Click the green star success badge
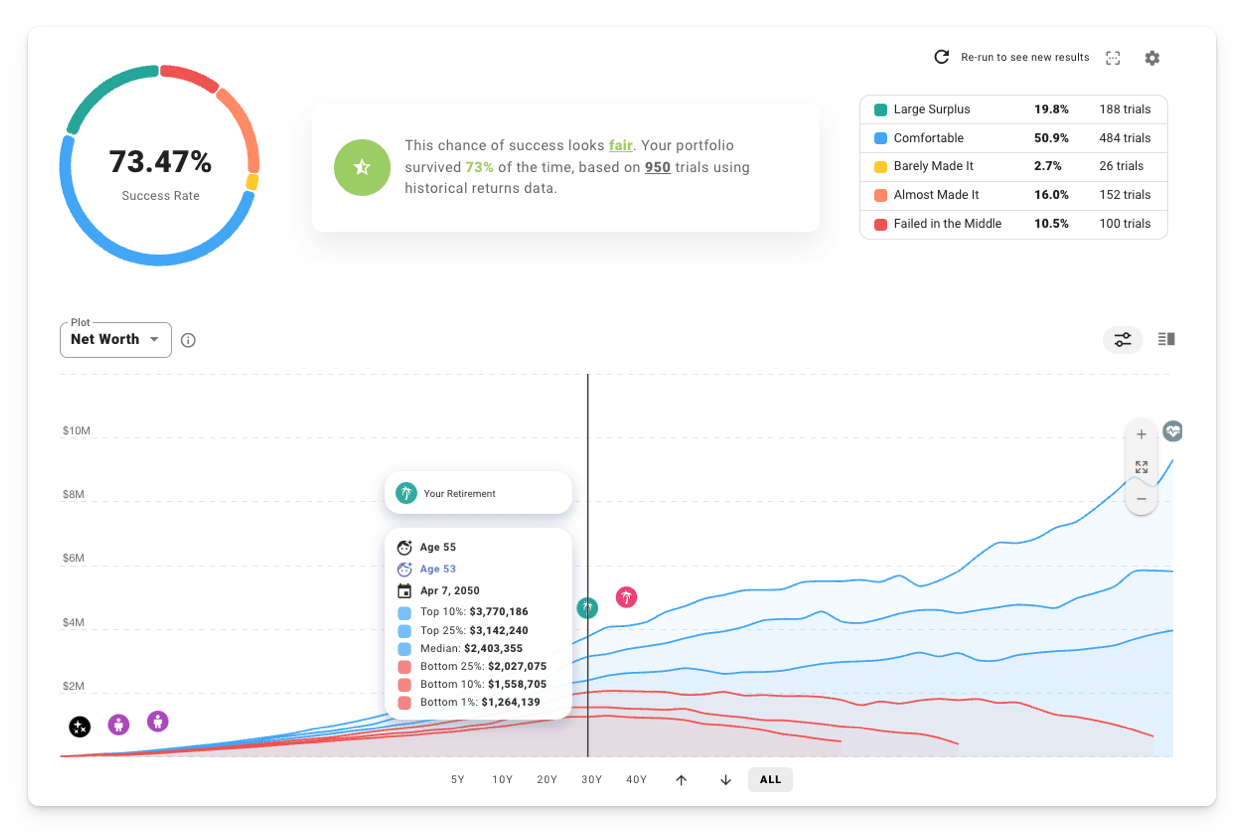This screenshot has height=832, width=1244. [362, 167]
